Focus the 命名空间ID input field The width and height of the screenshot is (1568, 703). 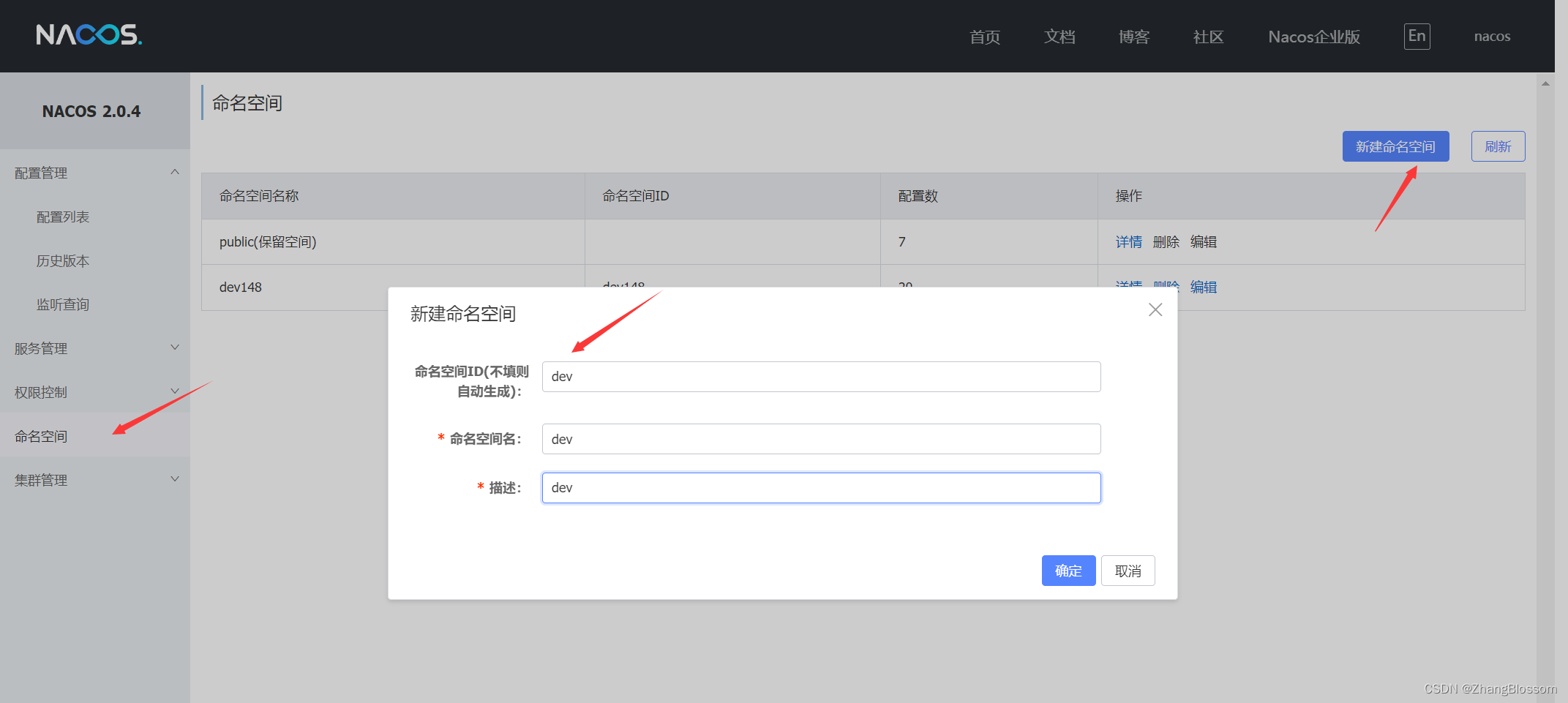coord(821,377)
